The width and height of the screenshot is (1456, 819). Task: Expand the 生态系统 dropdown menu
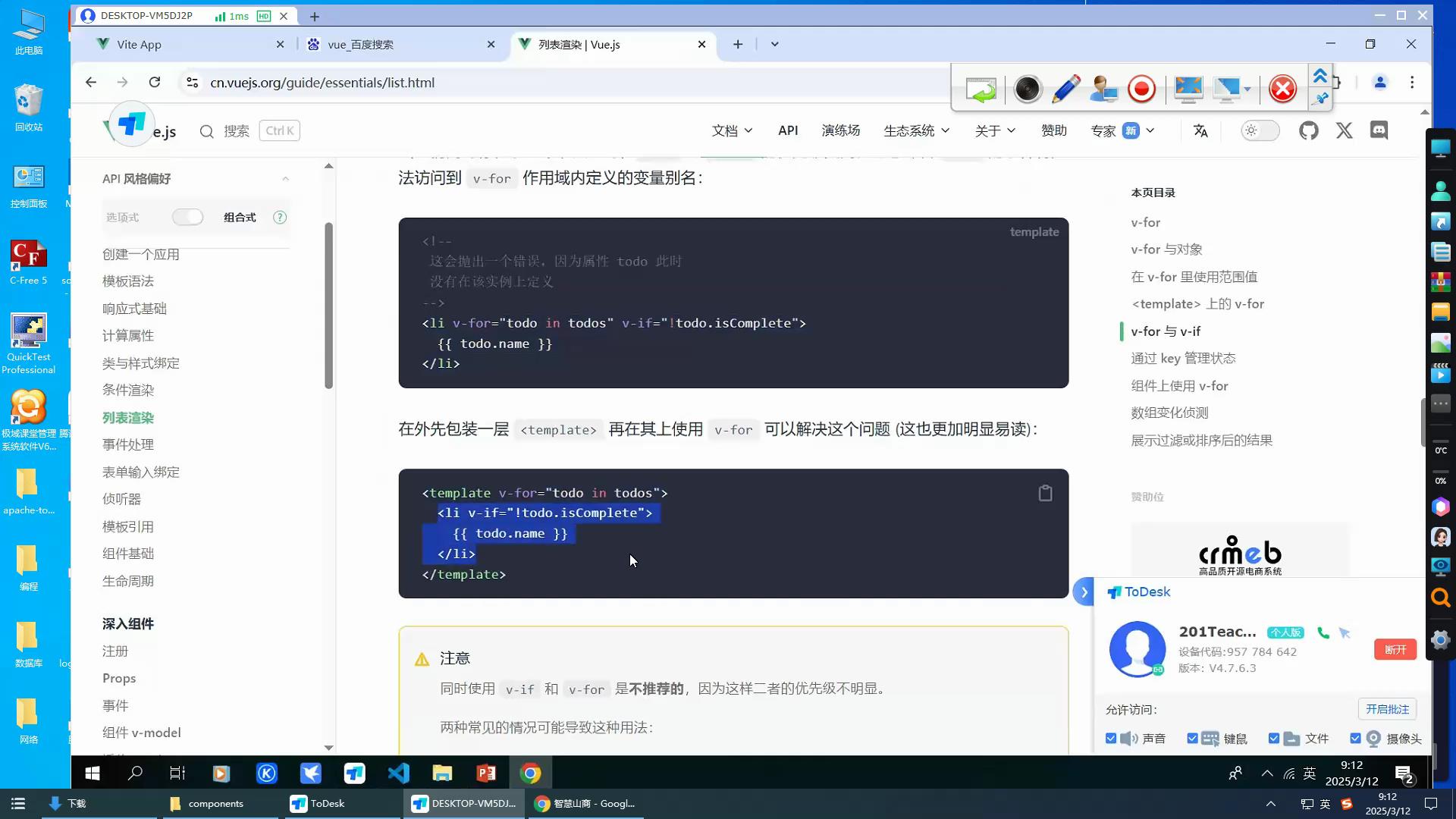916,130
